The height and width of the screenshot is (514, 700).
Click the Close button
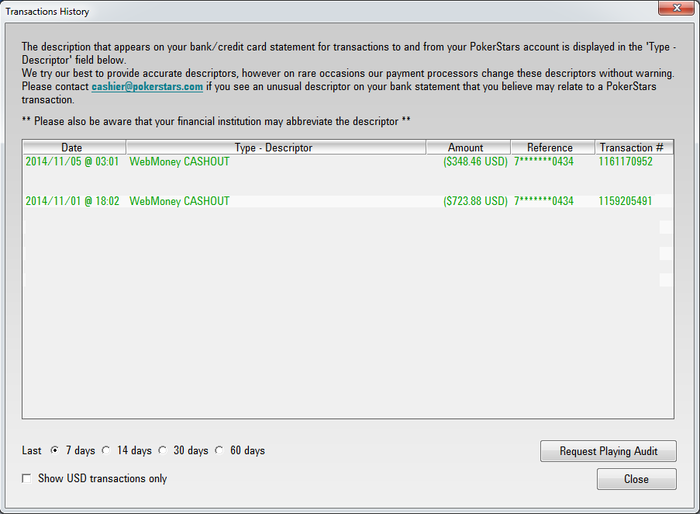click(x=637, y=479)
